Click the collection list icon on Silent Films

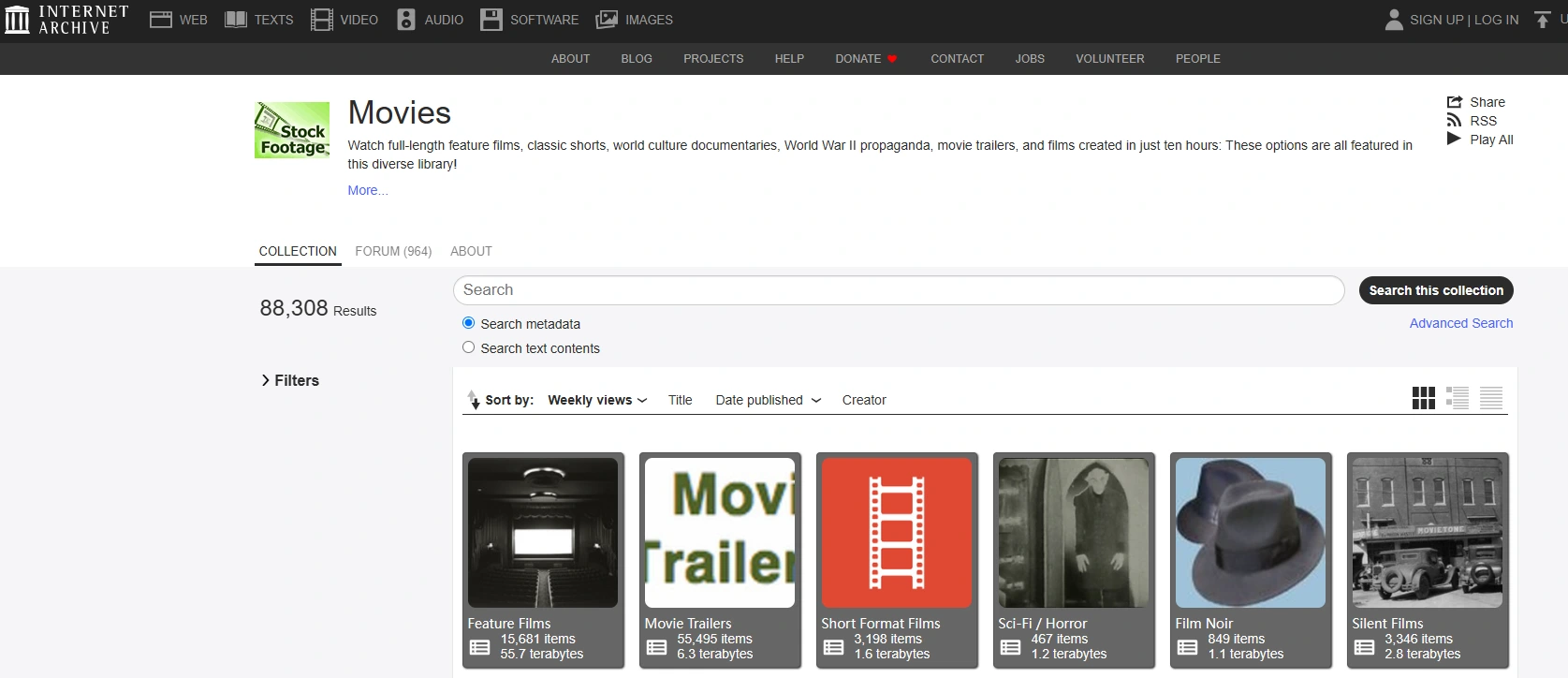coord(1364,647)
